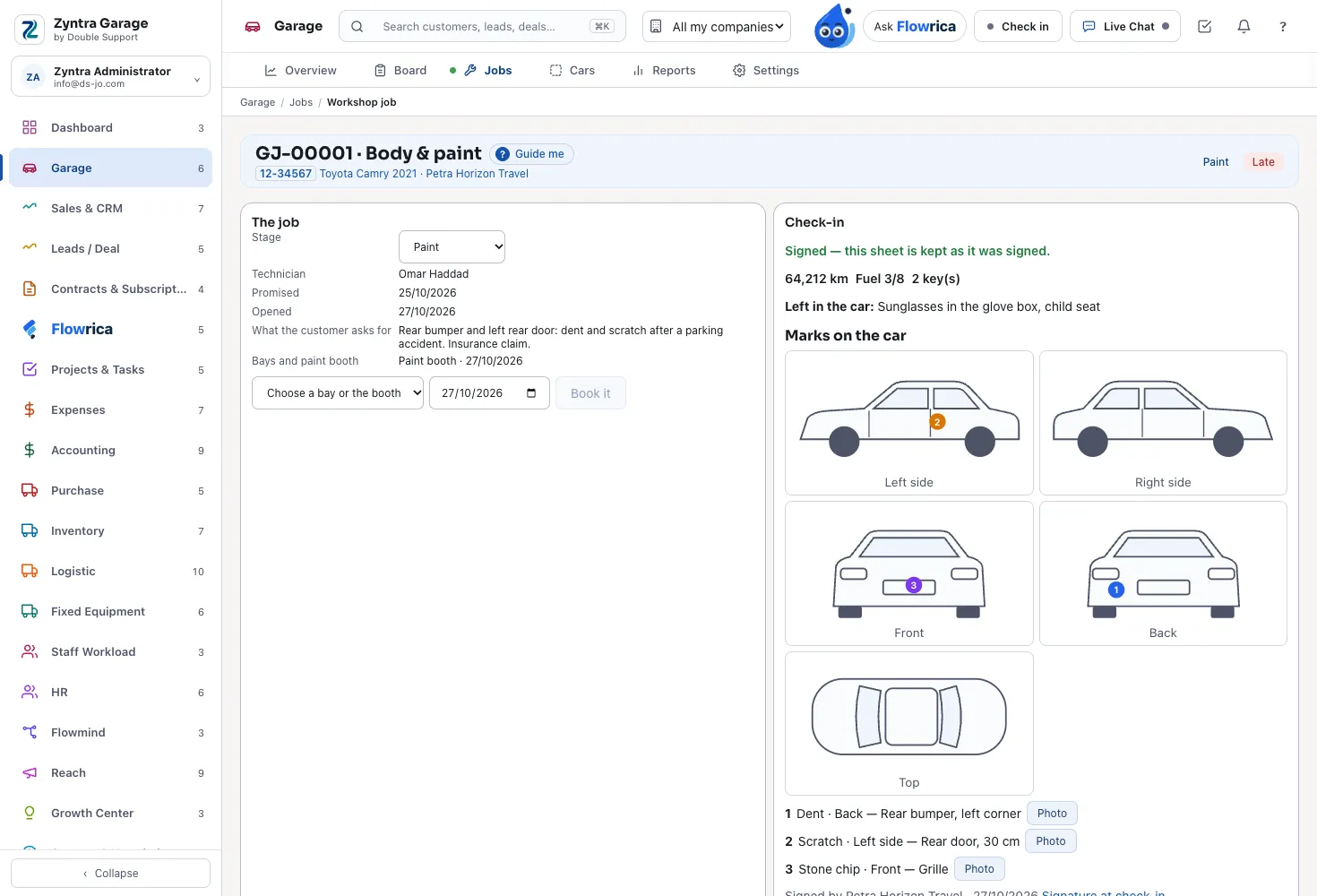1317x896 pixels.
Task: Open the Settings tab
Action: click(x=766, y=70)
